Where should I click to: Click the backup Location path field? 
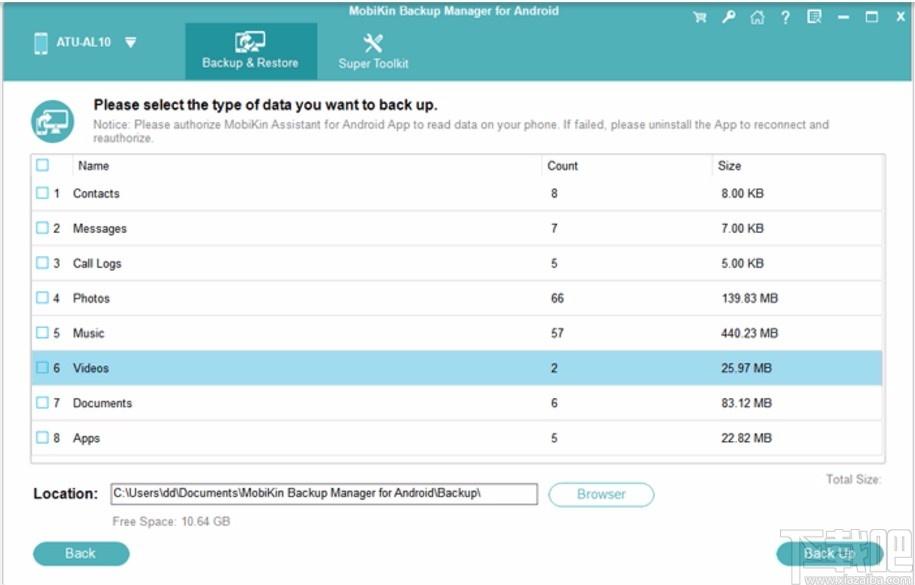[x=324, y=493]
